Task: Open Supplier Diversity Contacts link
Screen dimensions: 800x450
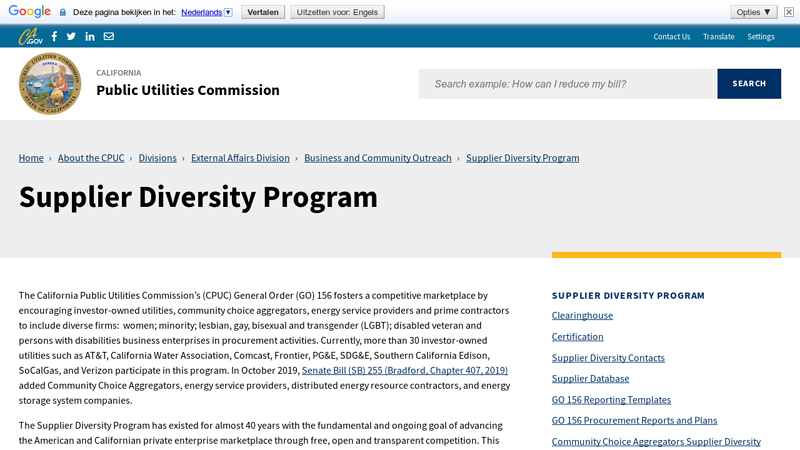Action: click(x=608, y=358)
